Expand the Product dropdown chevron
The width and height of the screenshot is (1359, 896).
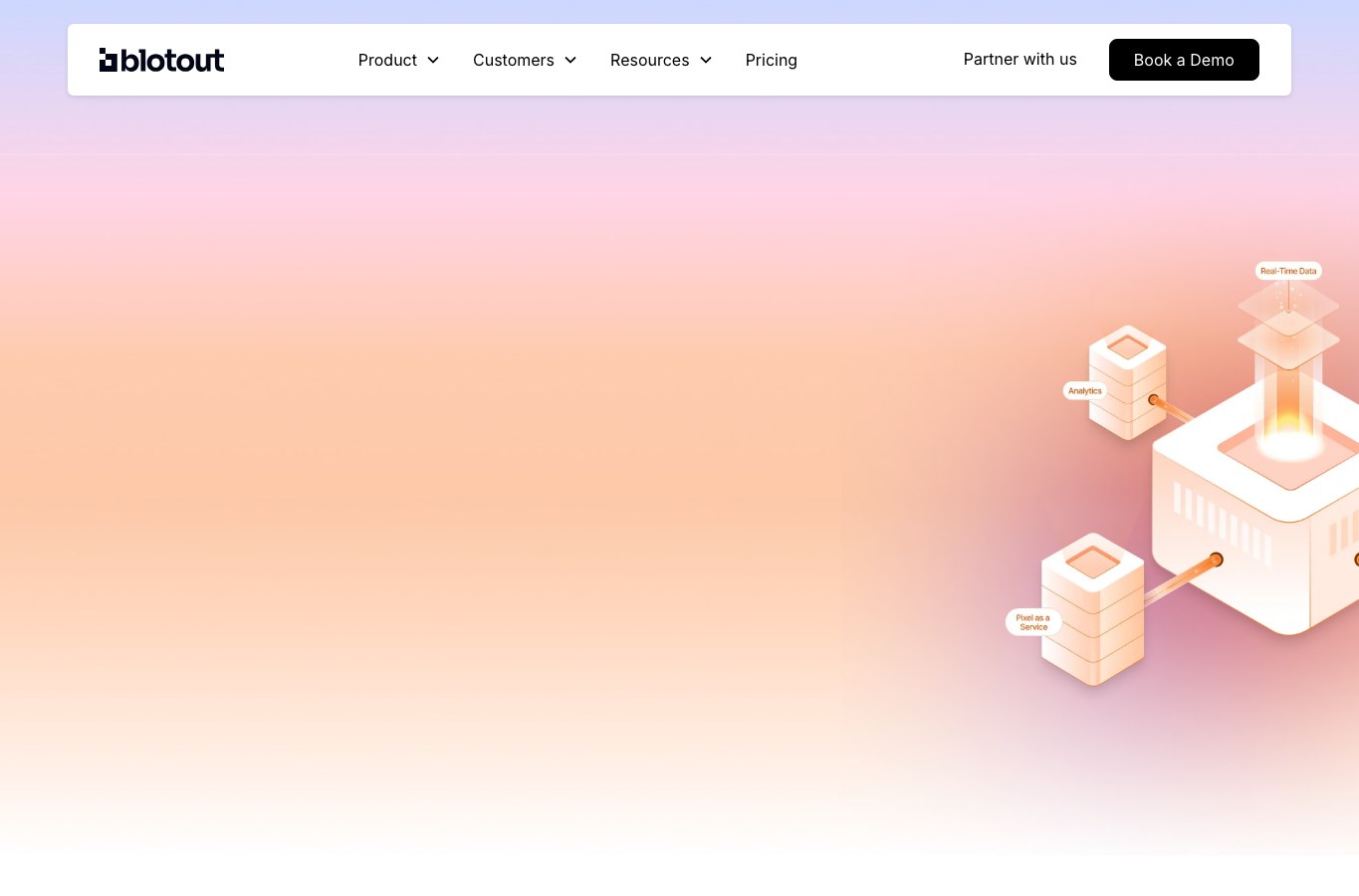pyautogui.click(x=433, y=60)
